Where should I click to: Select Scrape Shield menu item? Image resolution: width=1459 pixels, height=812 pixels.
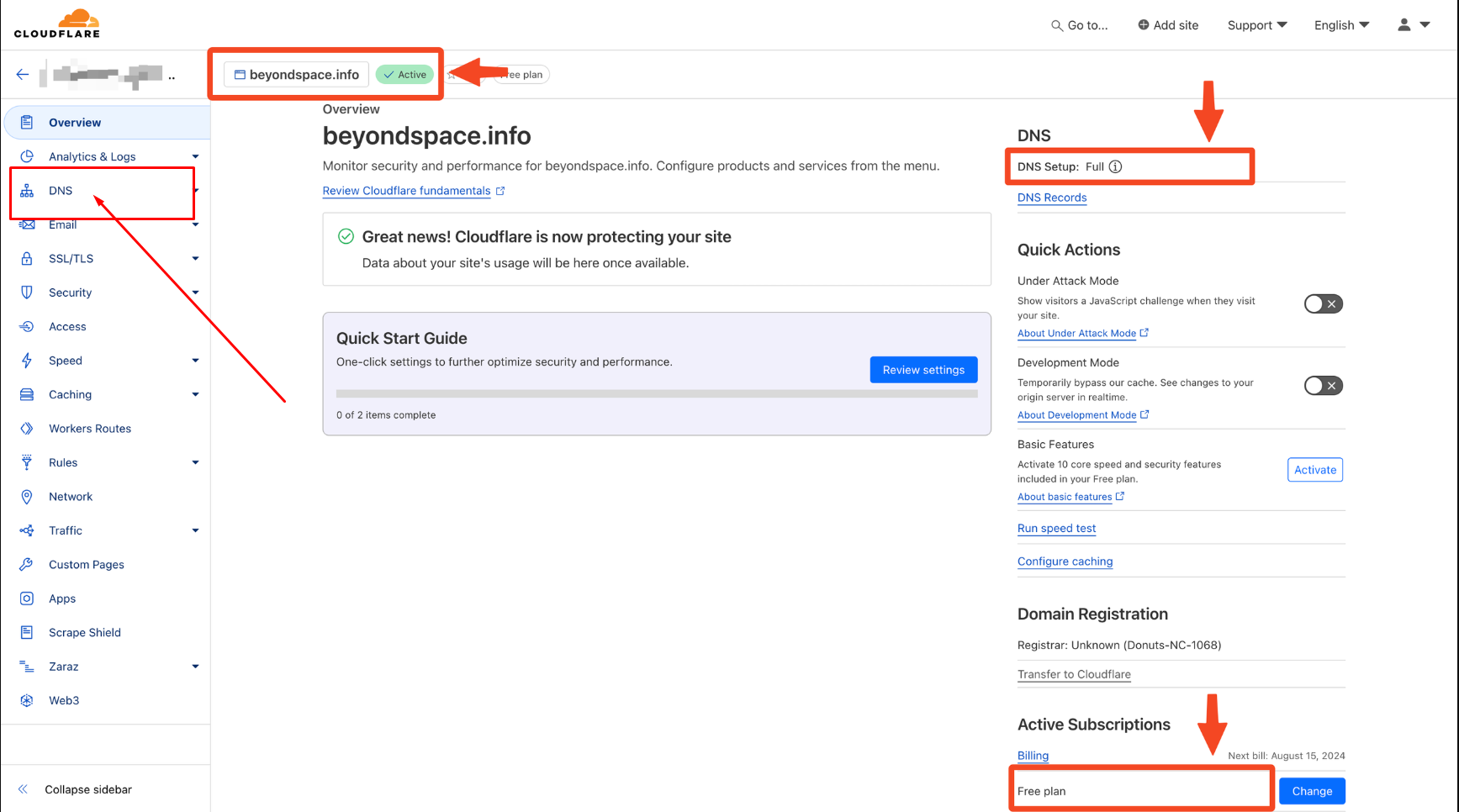[x=85, y=633]
